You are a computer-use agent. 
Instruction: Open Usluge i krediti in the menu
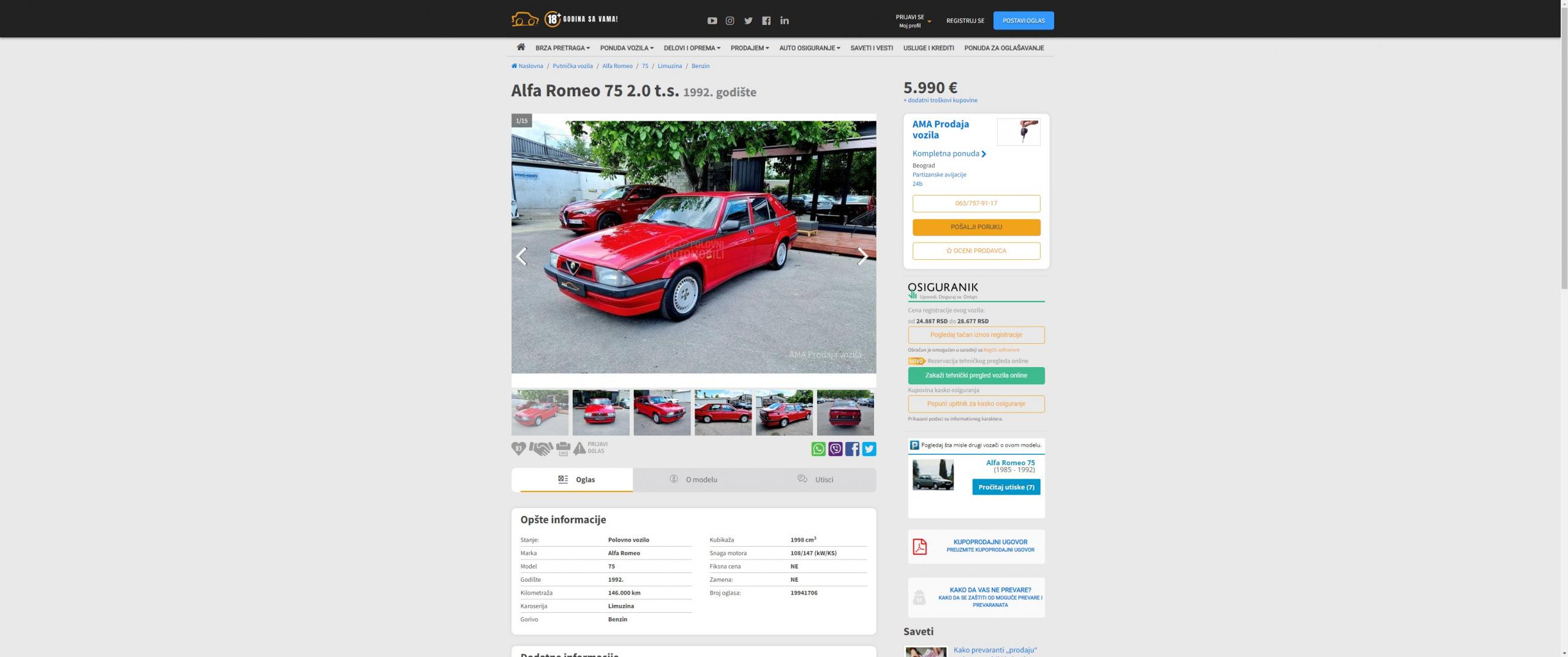tap(929, 48)
